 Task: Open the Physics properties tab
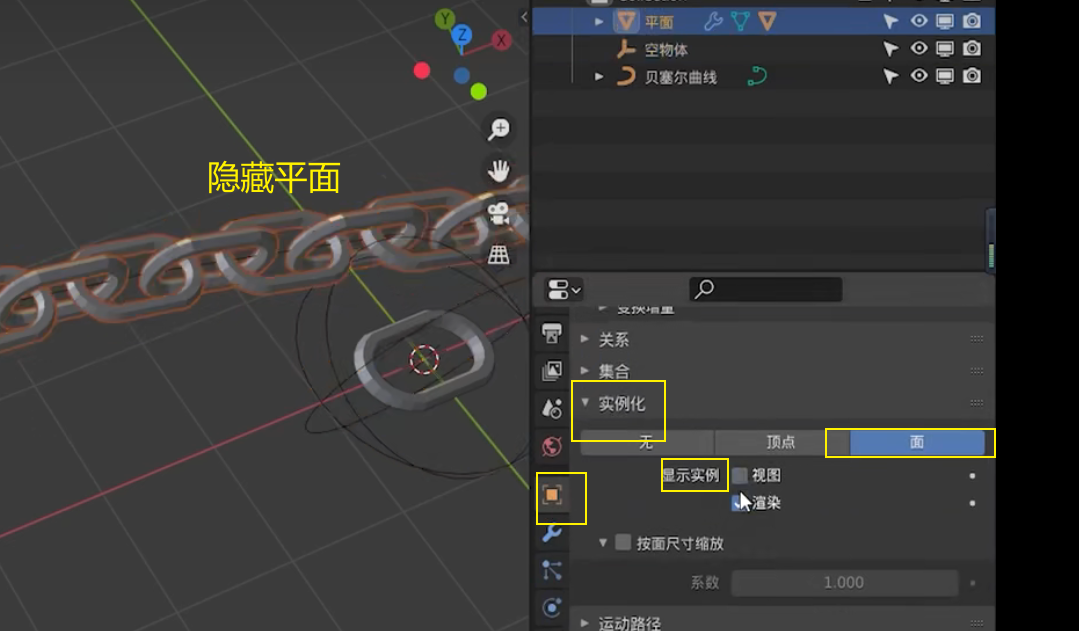coord(552,608)
